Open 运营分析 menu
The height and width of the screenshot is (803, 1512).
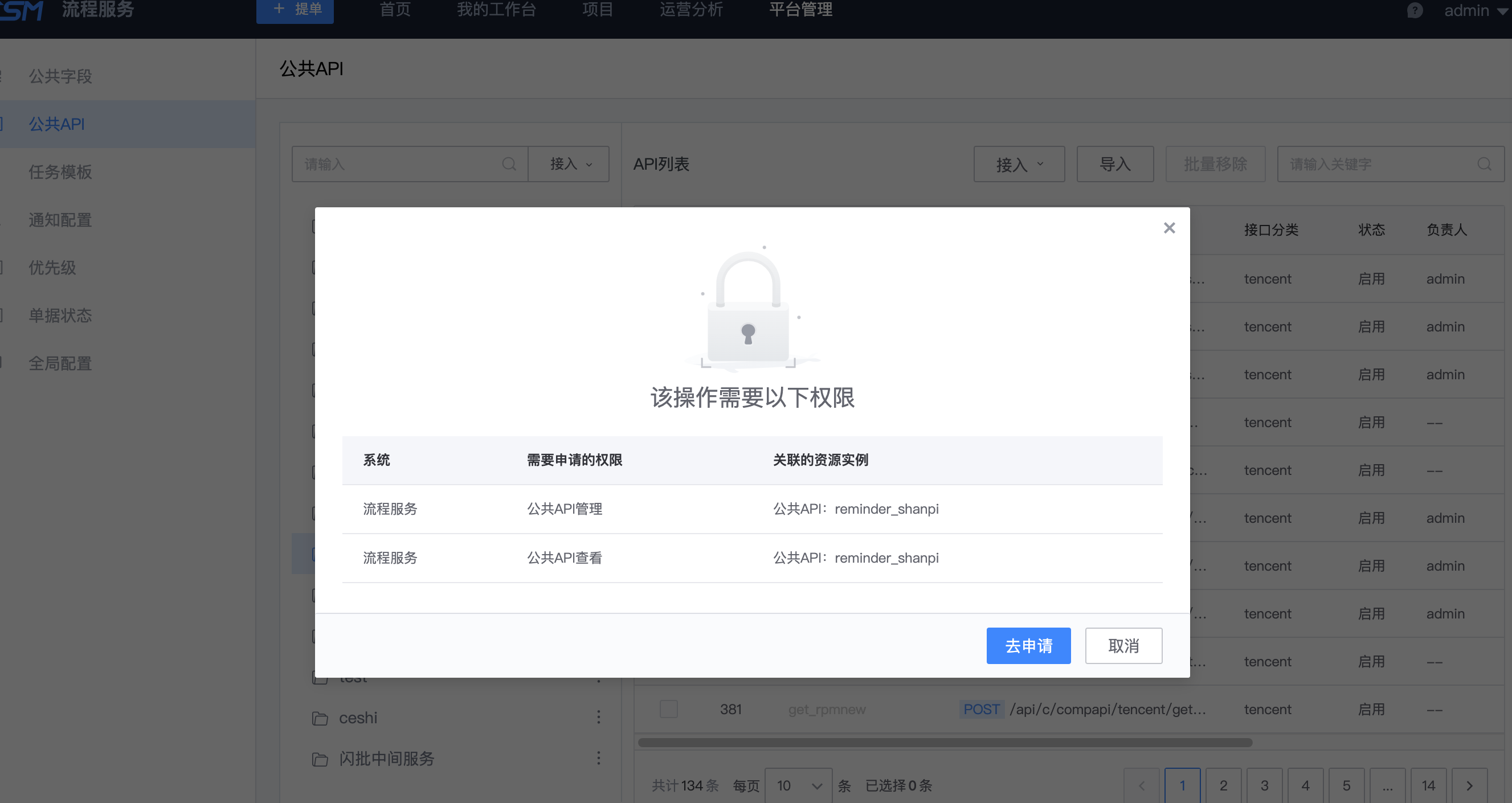pyautogui.click(x=692, y=10)
